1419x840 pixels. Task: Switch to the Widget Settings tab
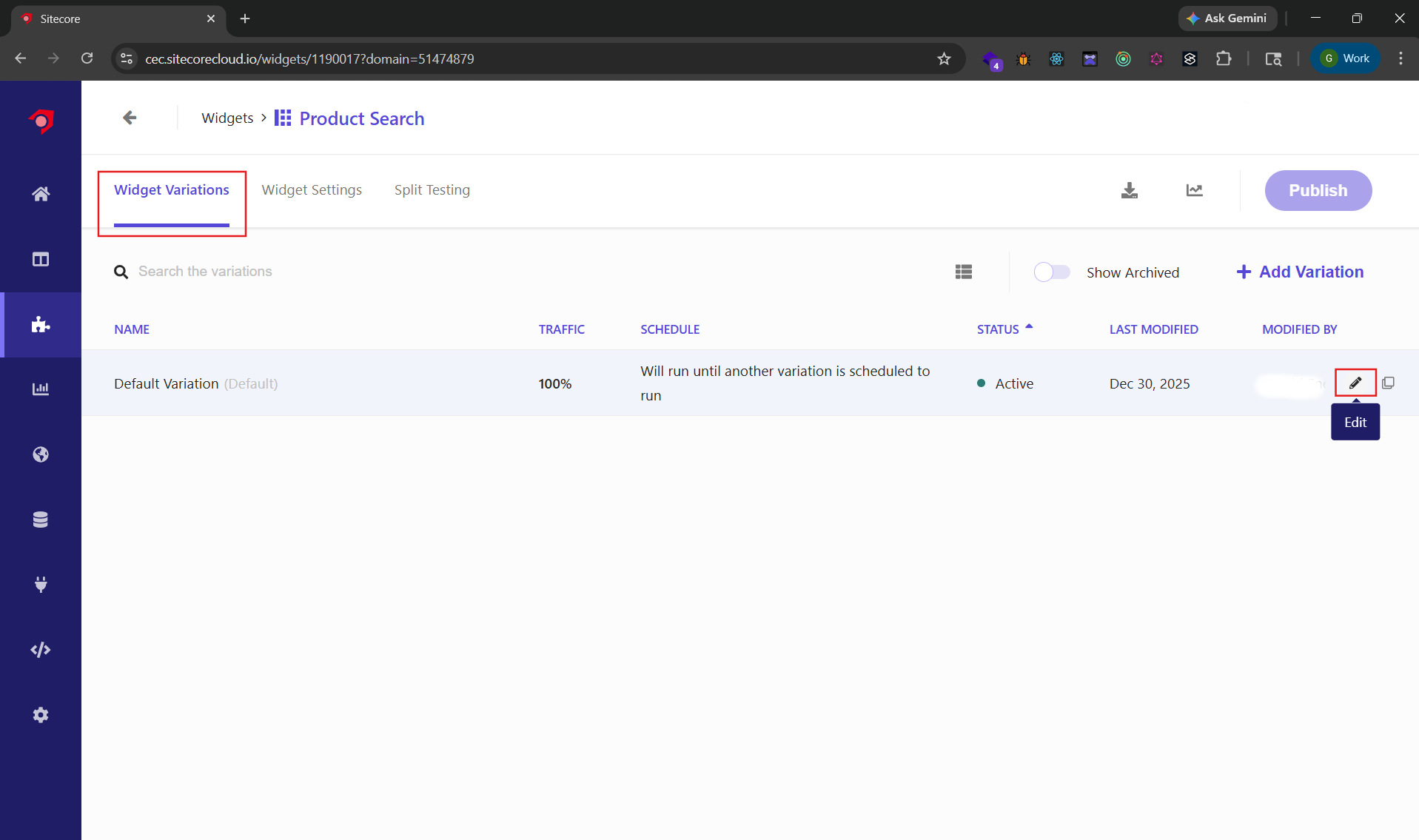click(312, 190)
